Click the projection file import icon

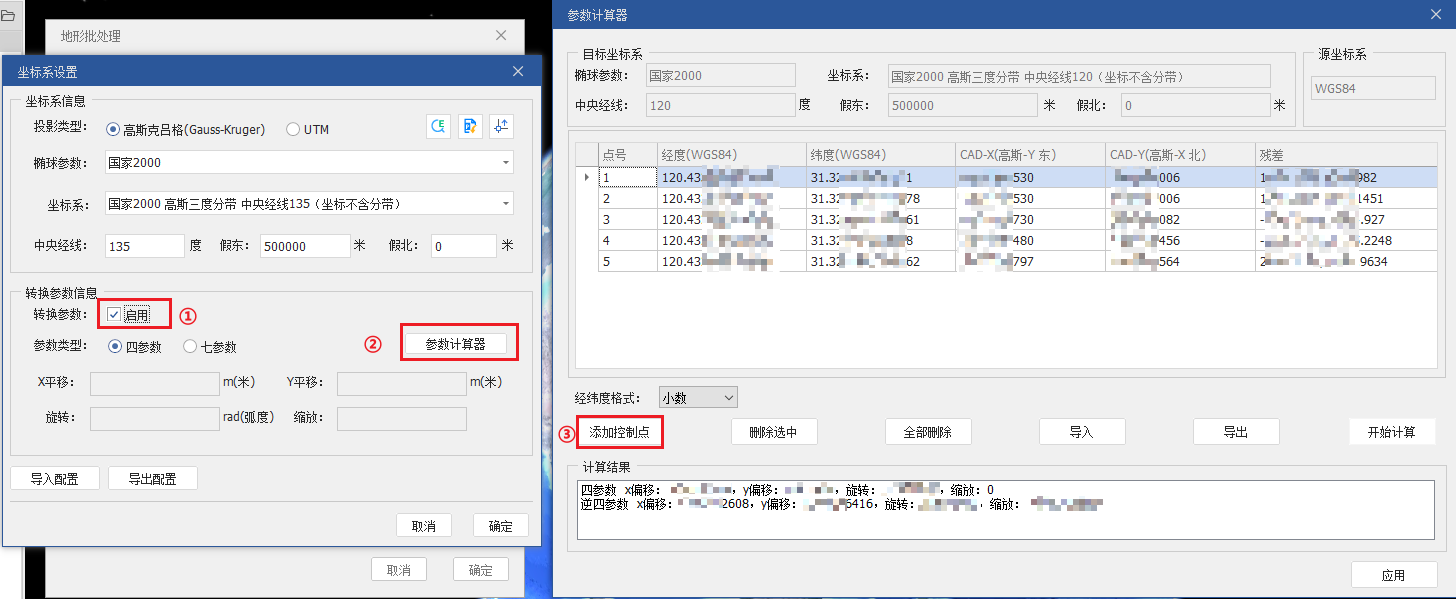470,126
